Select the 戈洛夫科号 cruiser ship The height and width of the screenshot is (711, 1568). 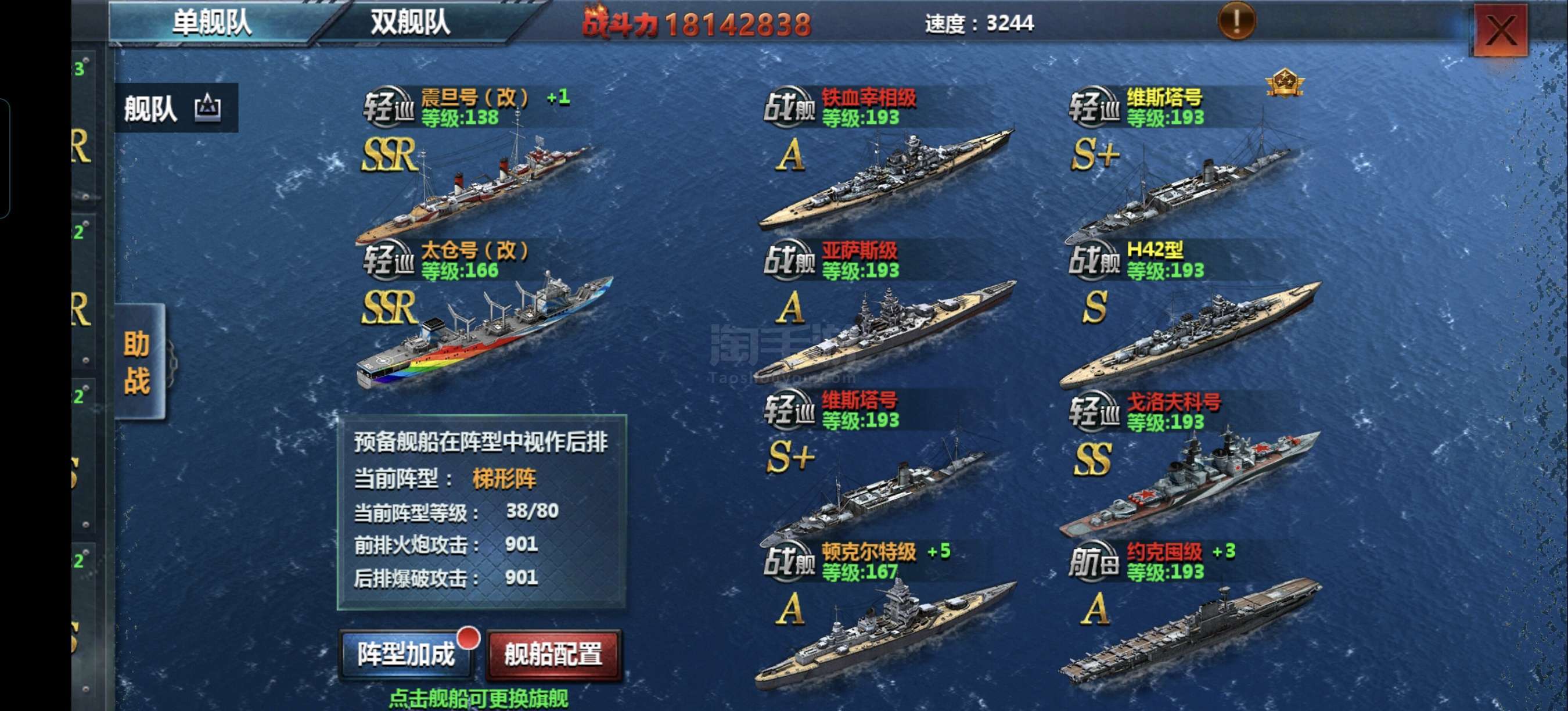[1191, 481]
